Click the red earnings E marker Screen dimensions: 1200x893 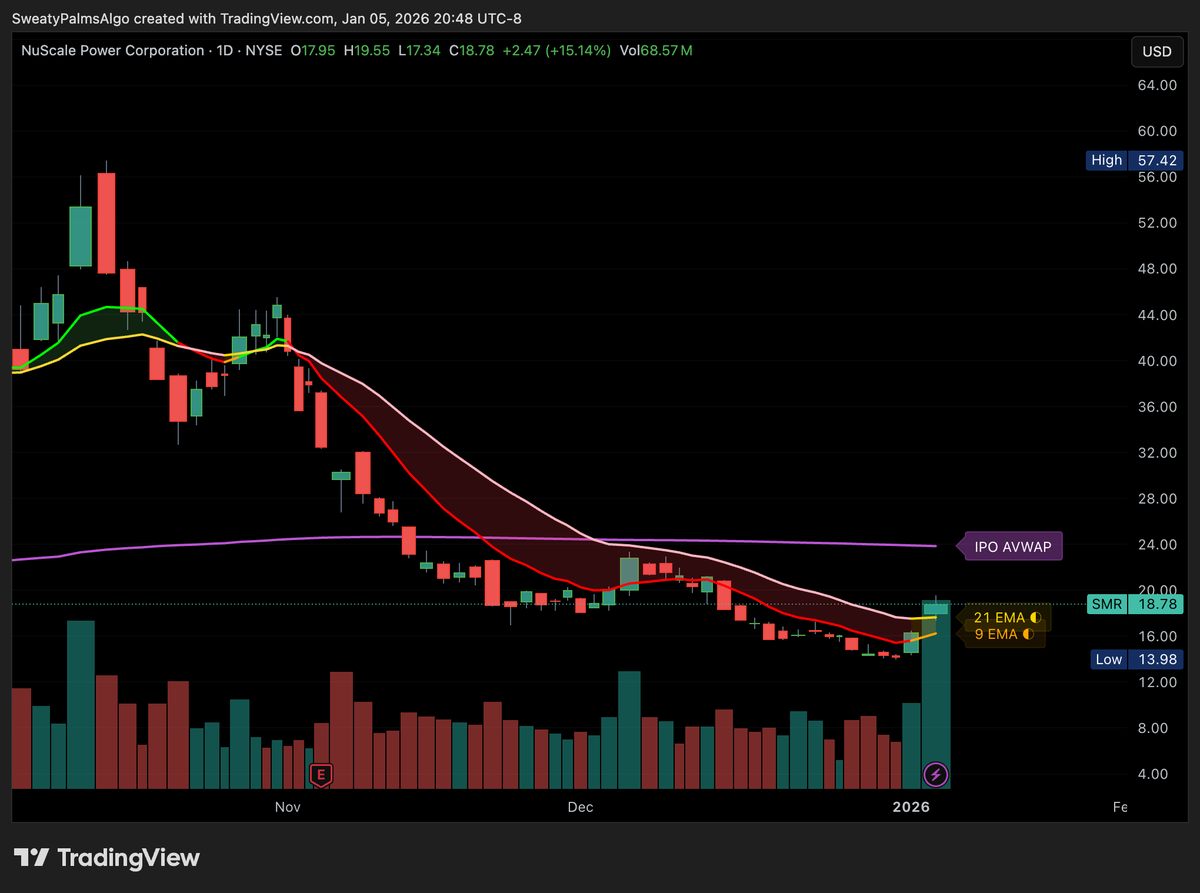321,774
